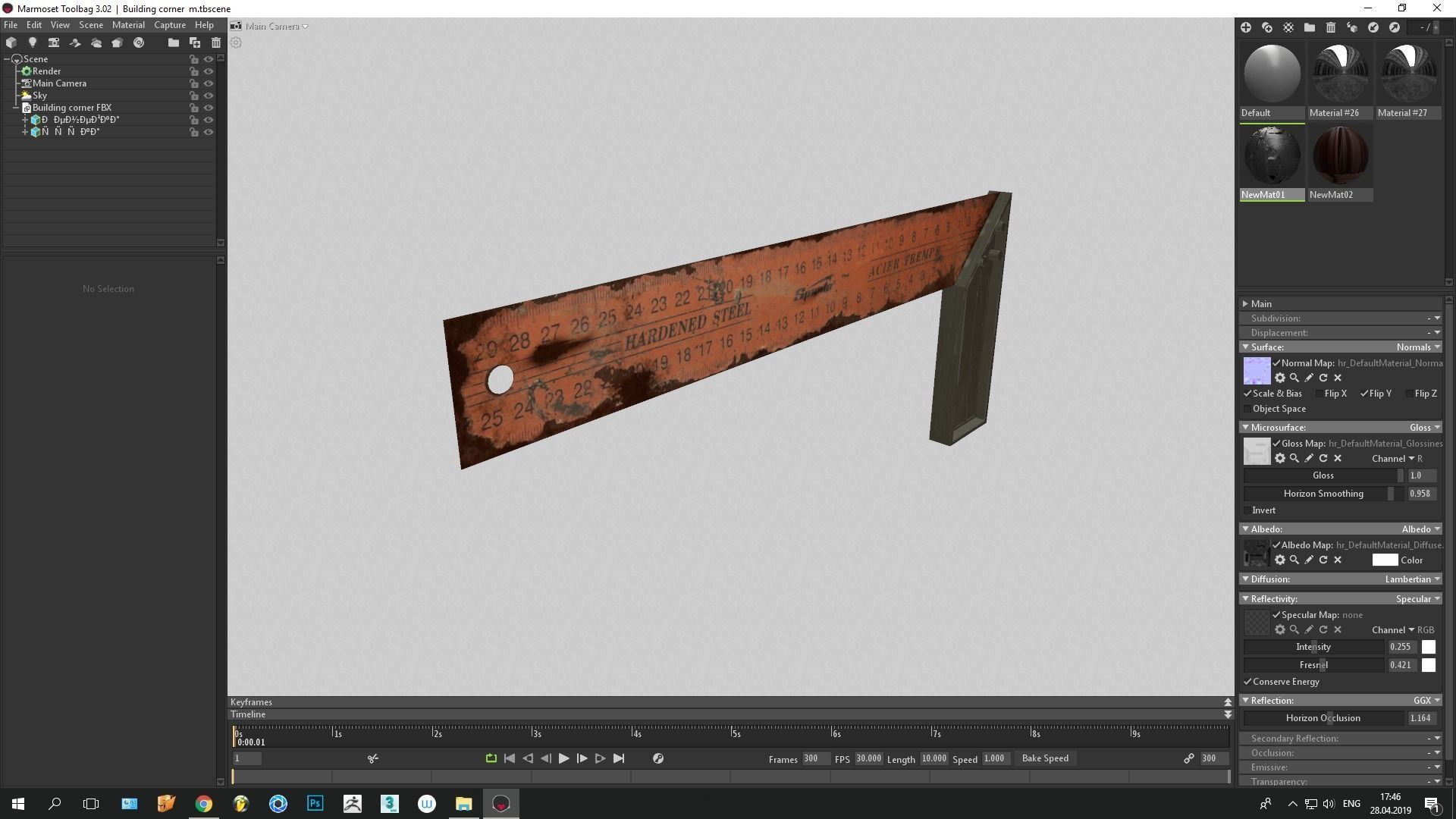Toggle lock on Render object
This screenshot has height=819, width=1456.
click(194, 71)
